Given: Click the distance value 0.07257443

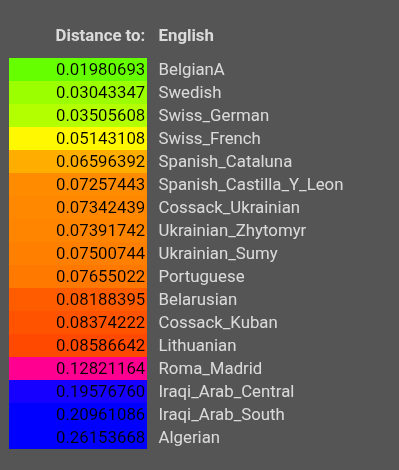Looking at the screenshot, I should (x=78, y=185).
